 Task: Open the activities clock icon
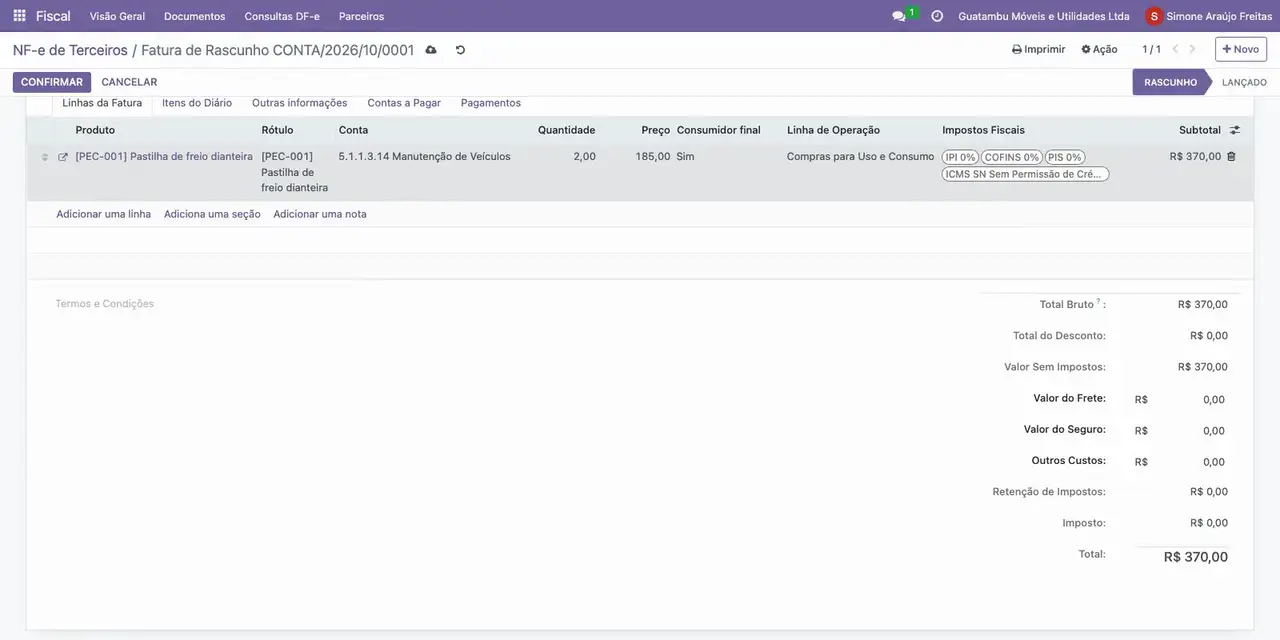coord(937,16)
